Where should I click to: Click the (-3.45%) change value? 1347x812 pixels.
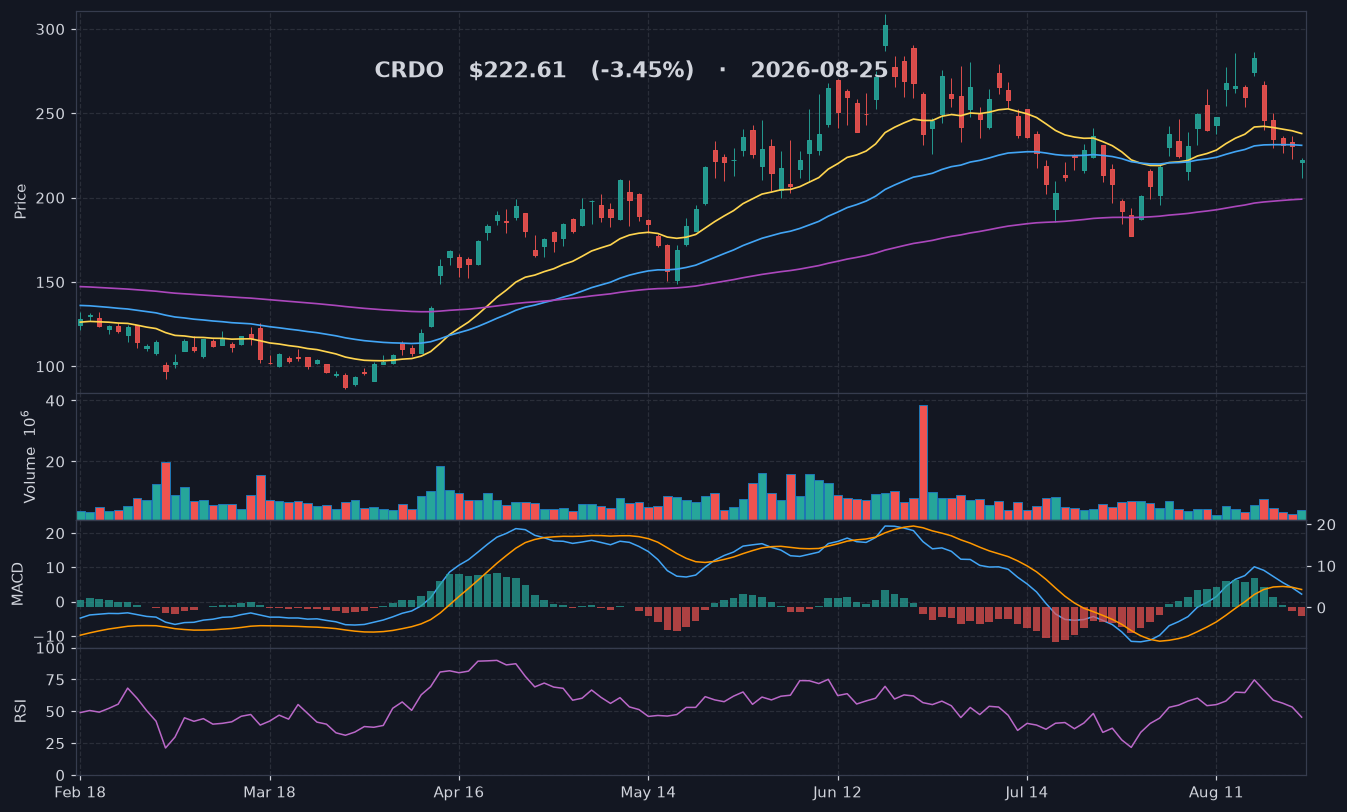(x=642, y=71)
